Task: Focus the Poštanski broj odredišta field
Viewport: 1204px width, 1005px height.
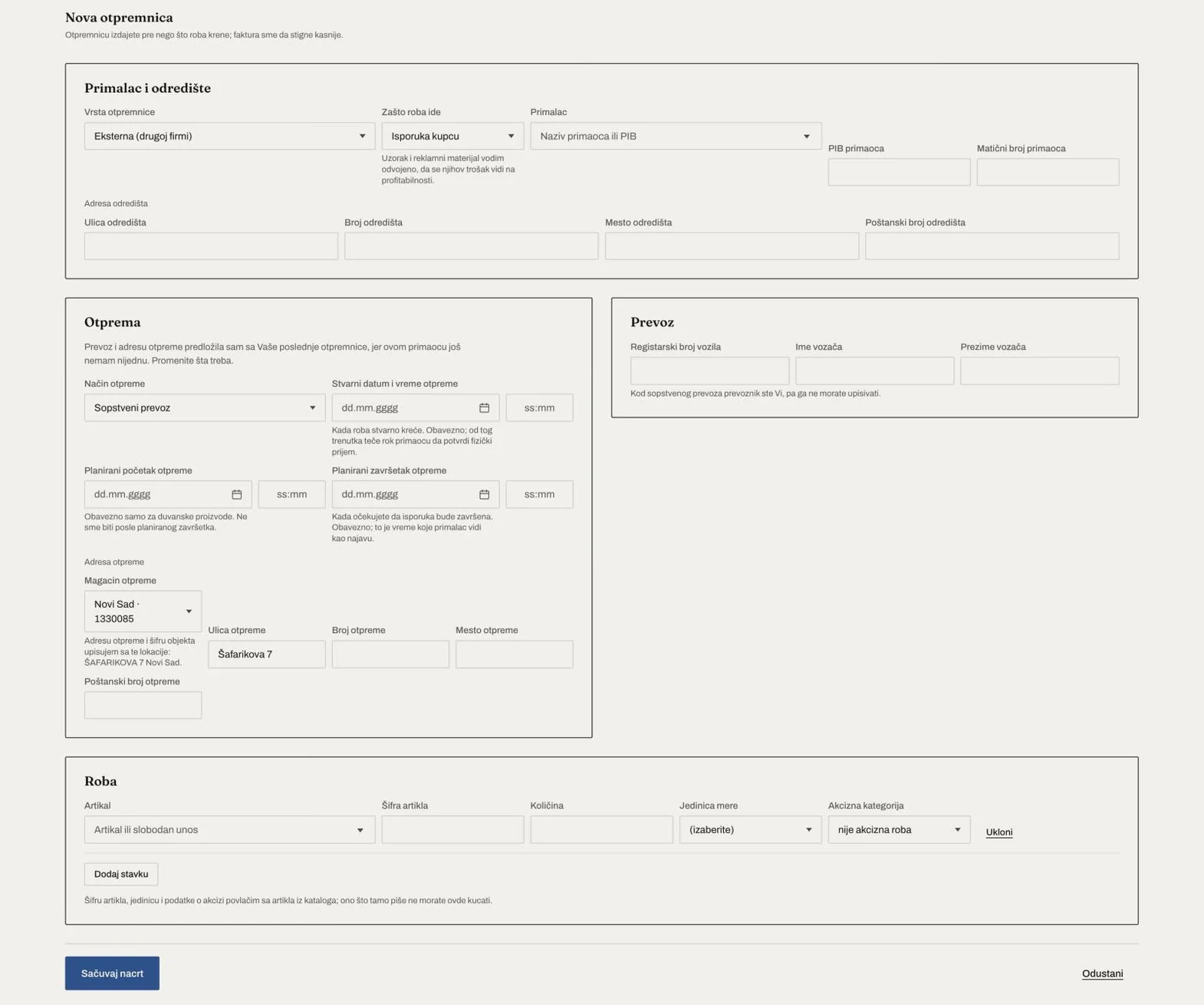Action: point(992,245)
